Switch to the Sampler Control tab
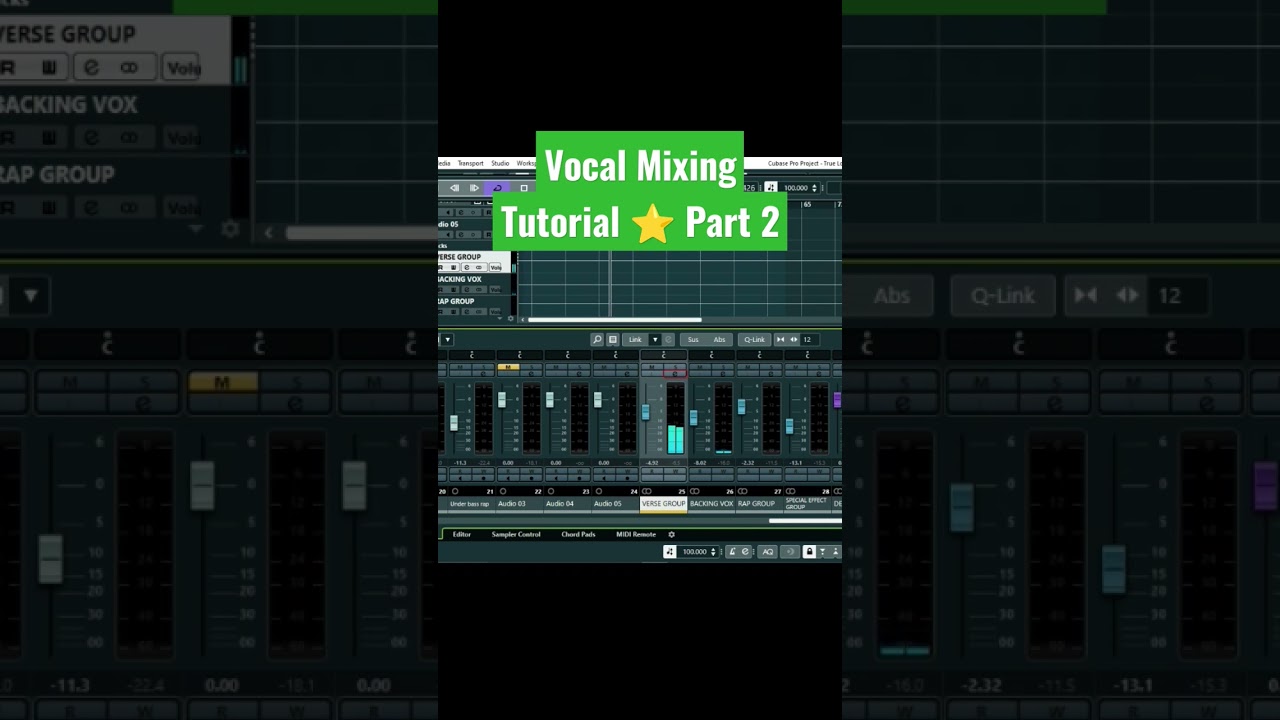Image resolution: width=1280 pixels, height=720 pixels. click(516, 535)
